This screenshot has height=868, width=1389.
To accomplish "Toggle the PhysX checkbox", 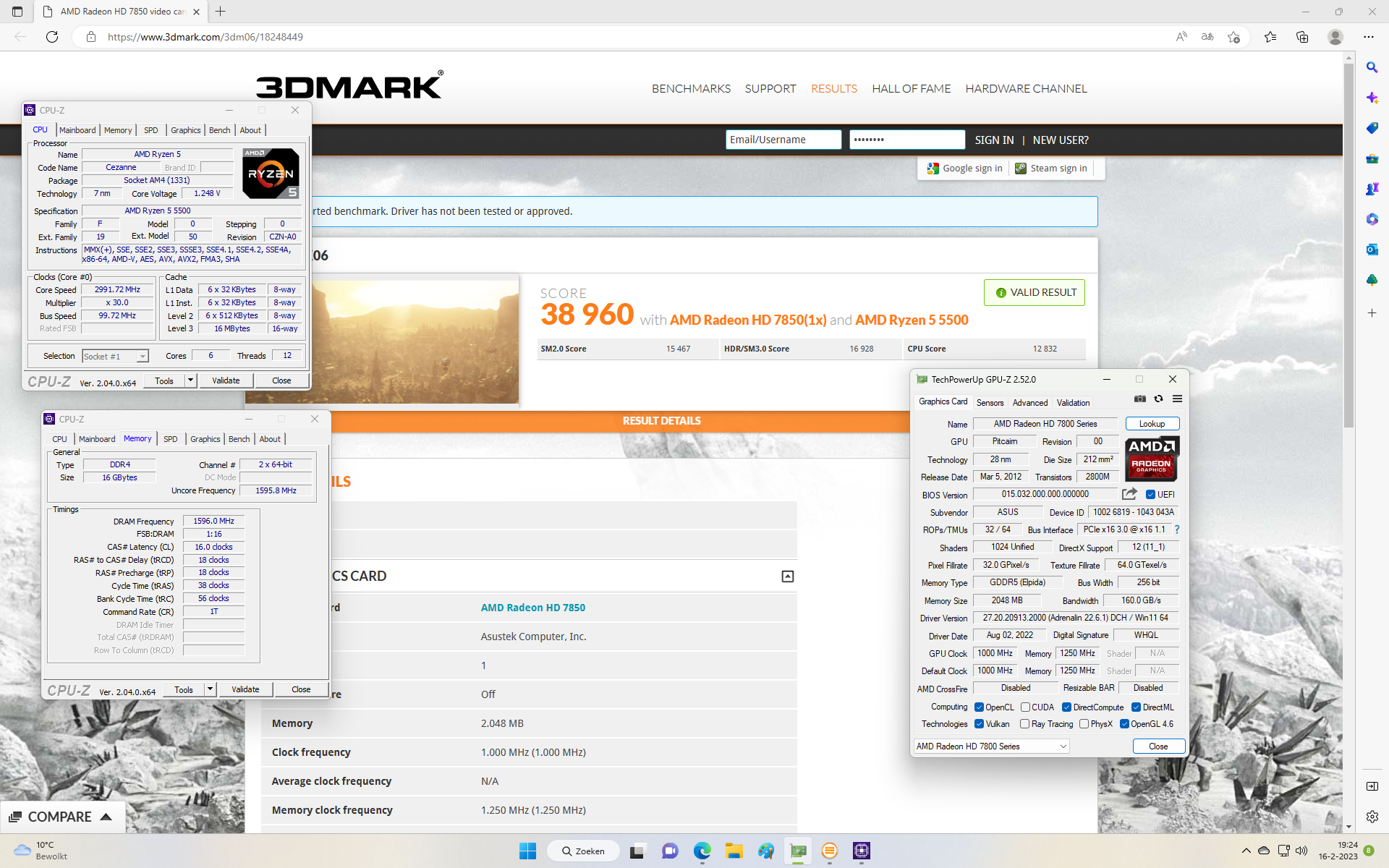I will click(x=1084, y=724).
